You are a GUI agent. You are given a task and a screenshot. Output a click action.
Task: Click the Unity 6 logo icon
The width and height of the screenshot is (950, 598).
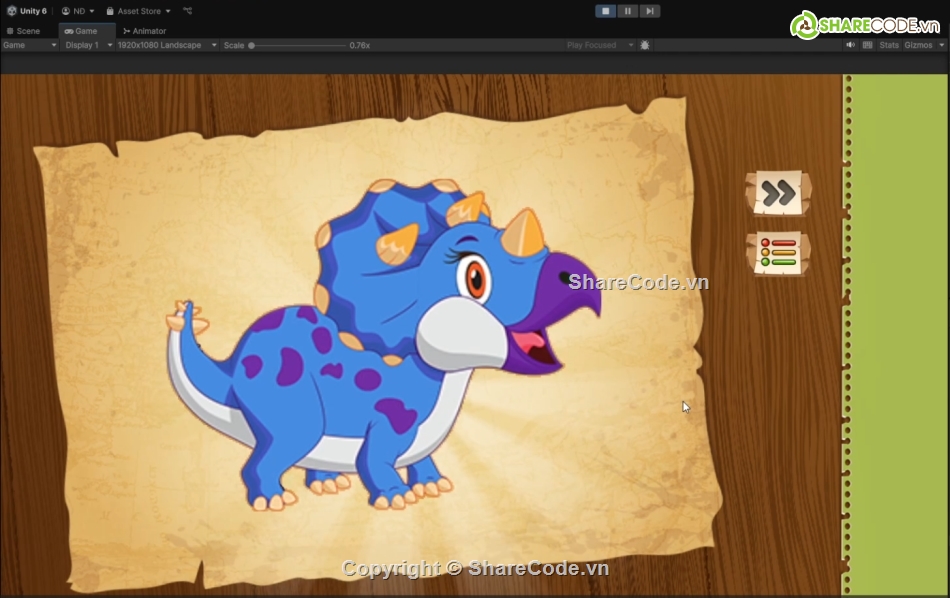[12, 11]
